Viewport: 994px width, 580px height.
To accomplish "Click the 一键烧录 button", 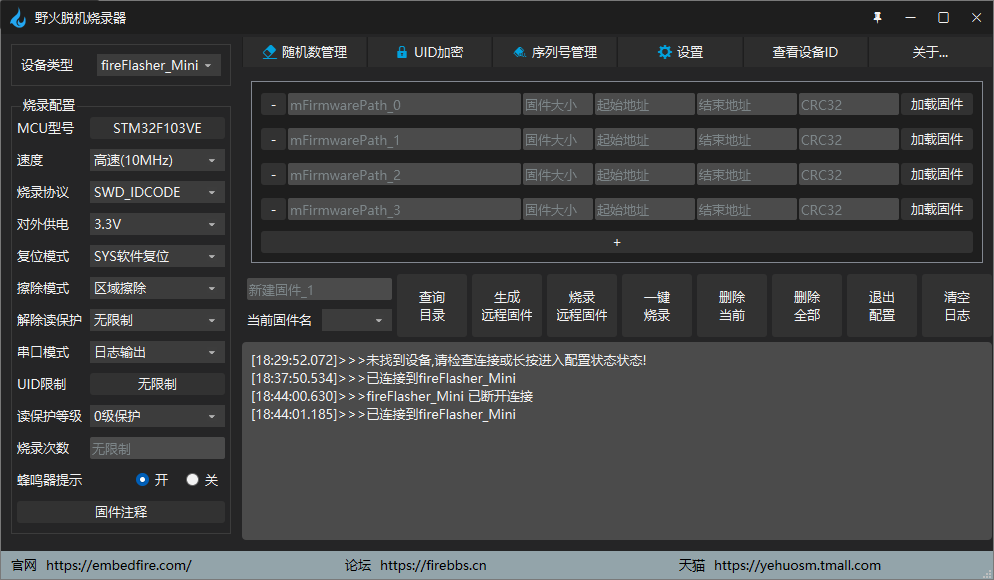I will tap(657, 306).
